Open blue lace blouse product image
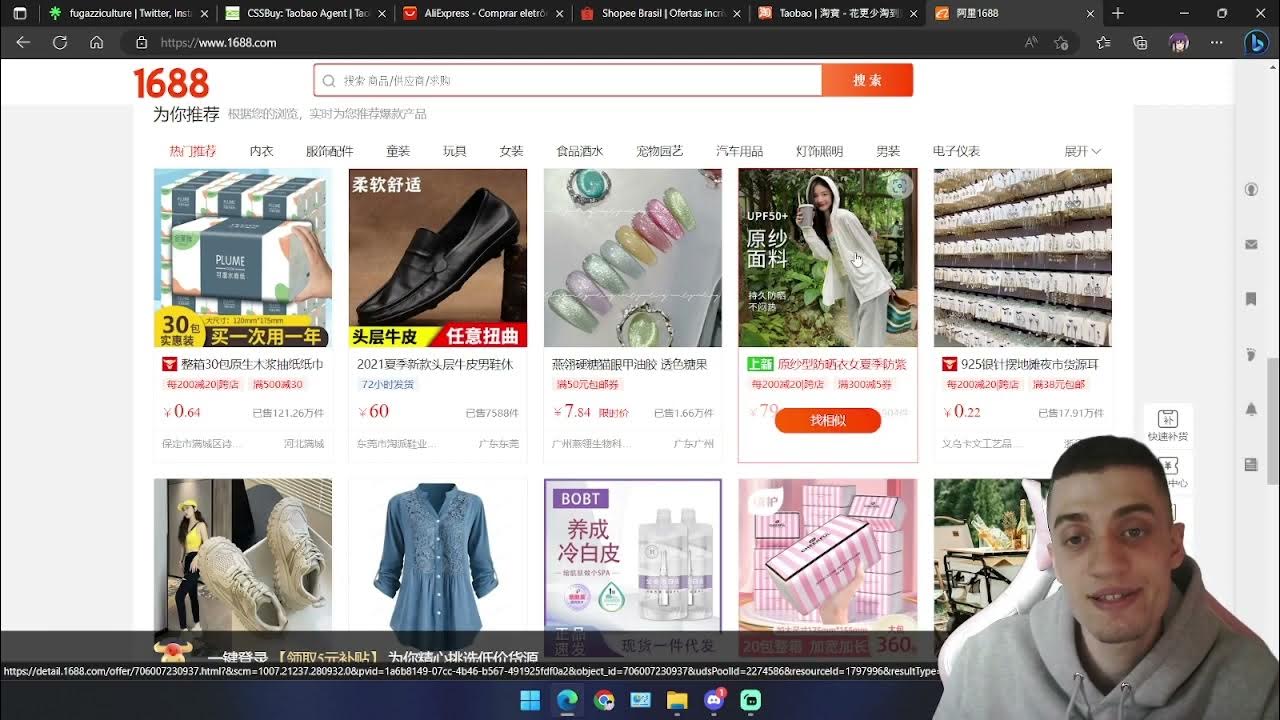 (x=437, y=567)
